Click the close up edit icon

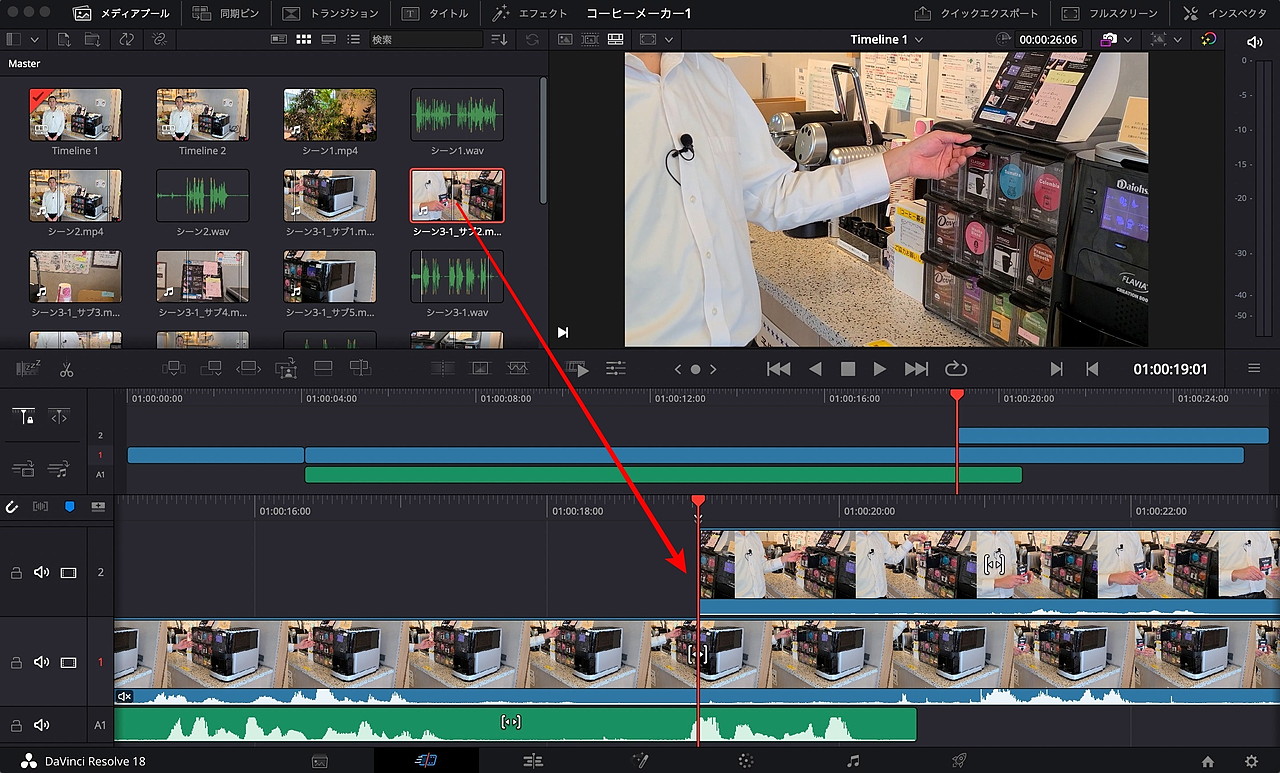(286, 369)
